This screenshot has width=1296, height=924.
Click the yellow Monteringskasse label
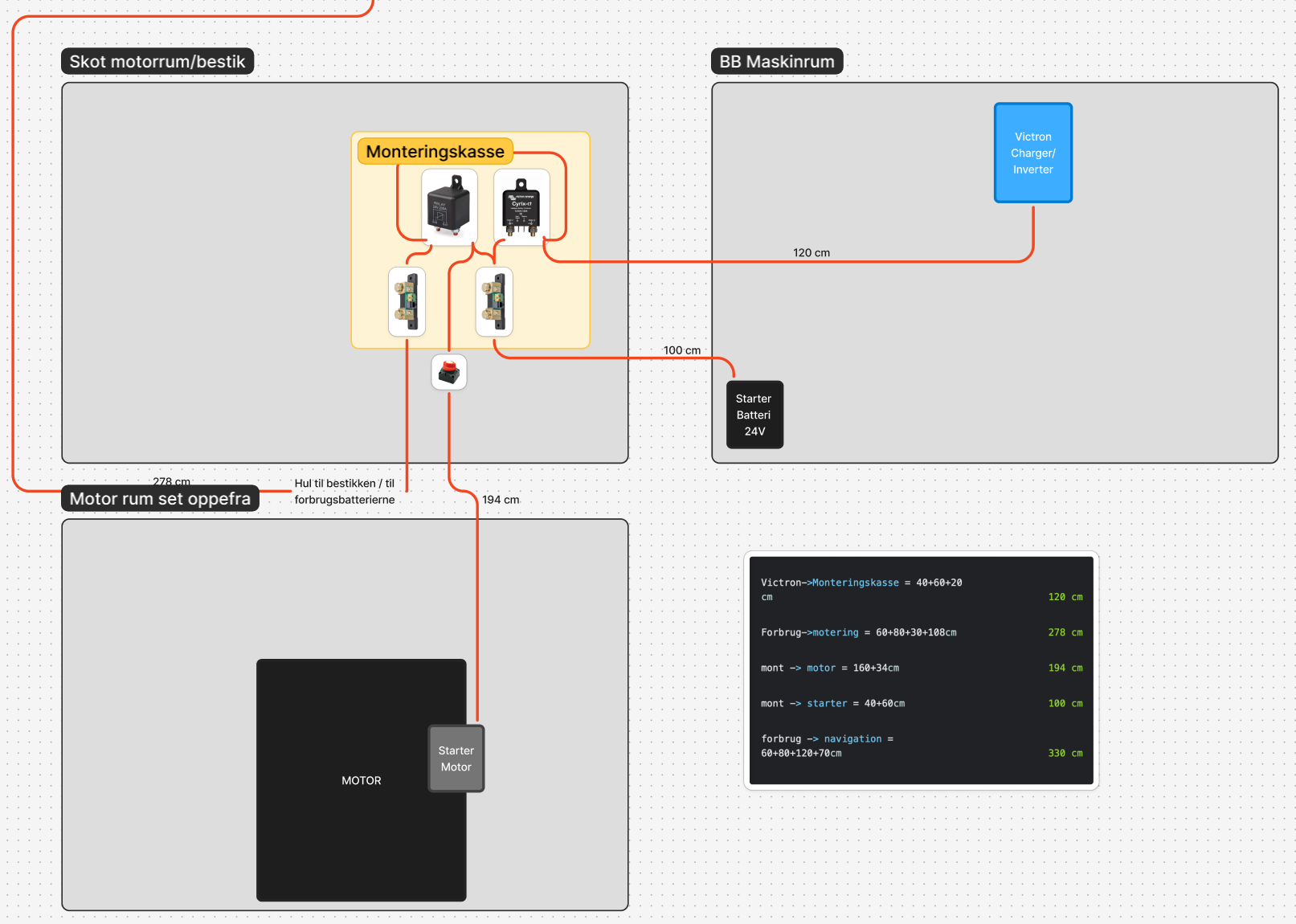[x=435, y=152]
